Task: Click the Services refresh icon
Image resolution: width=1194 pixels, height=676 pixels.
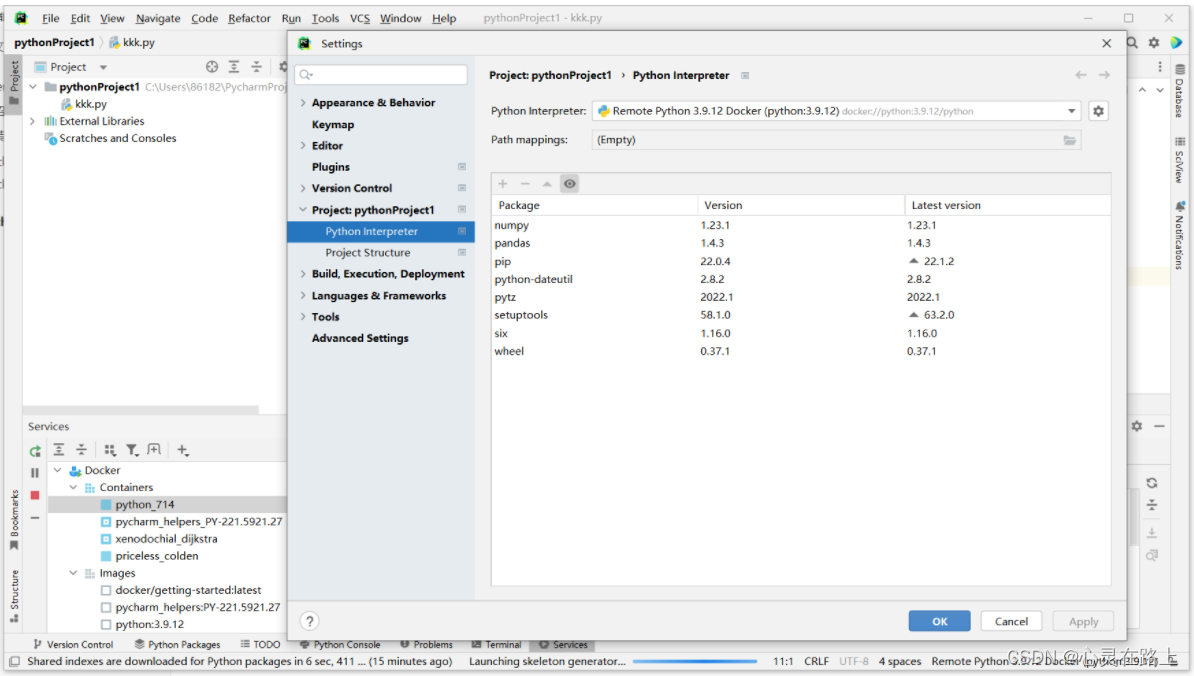Action: click(35, 451)
